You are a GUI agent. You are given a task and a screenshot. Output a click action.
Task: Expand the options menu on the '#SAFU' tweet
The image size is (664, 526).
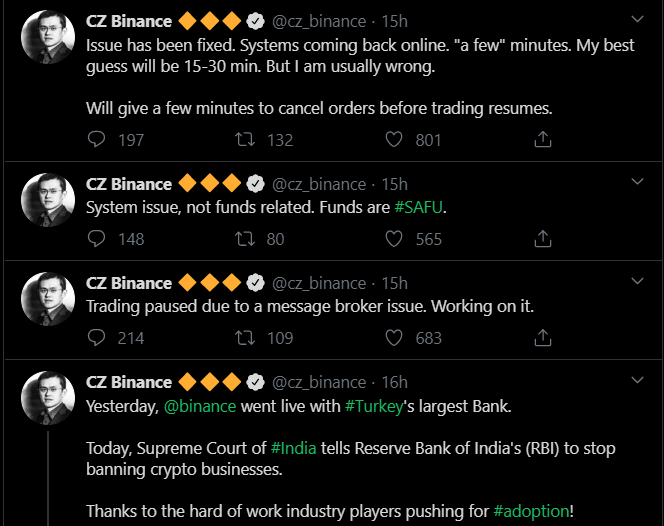(638, 182)
